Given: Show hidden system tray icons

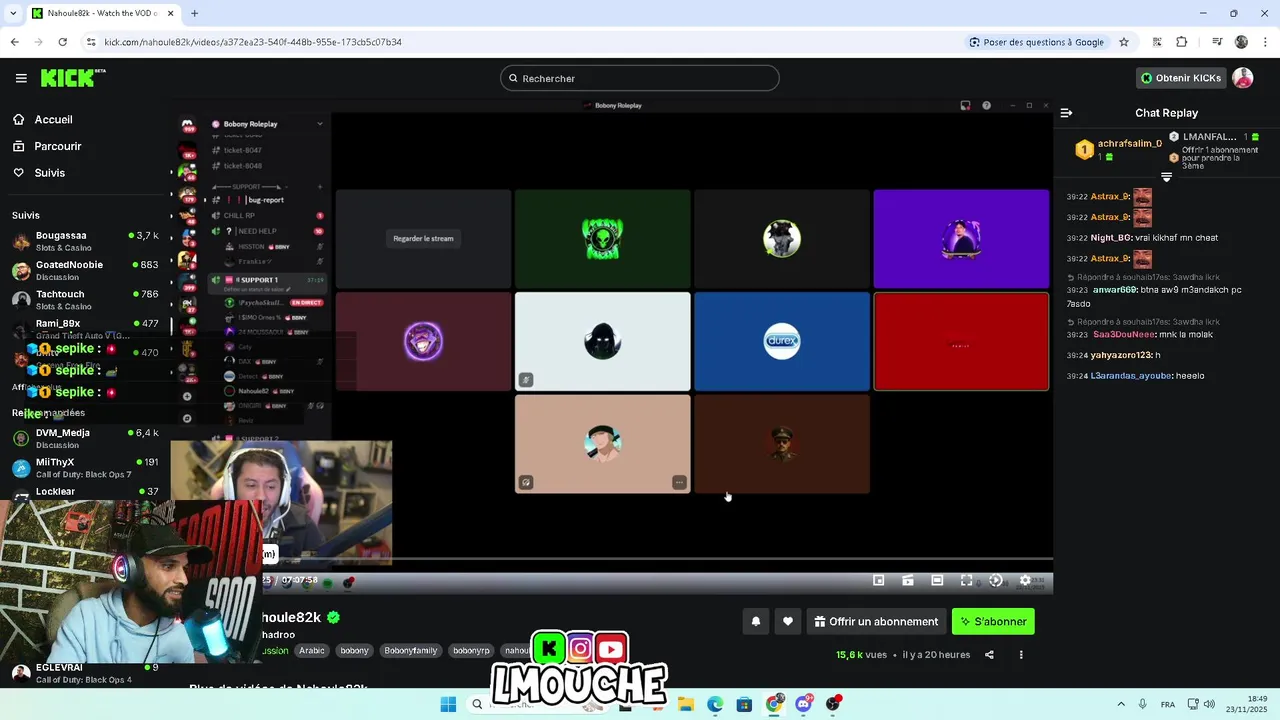Looking at the screenshot, I should pos(1120,704).
